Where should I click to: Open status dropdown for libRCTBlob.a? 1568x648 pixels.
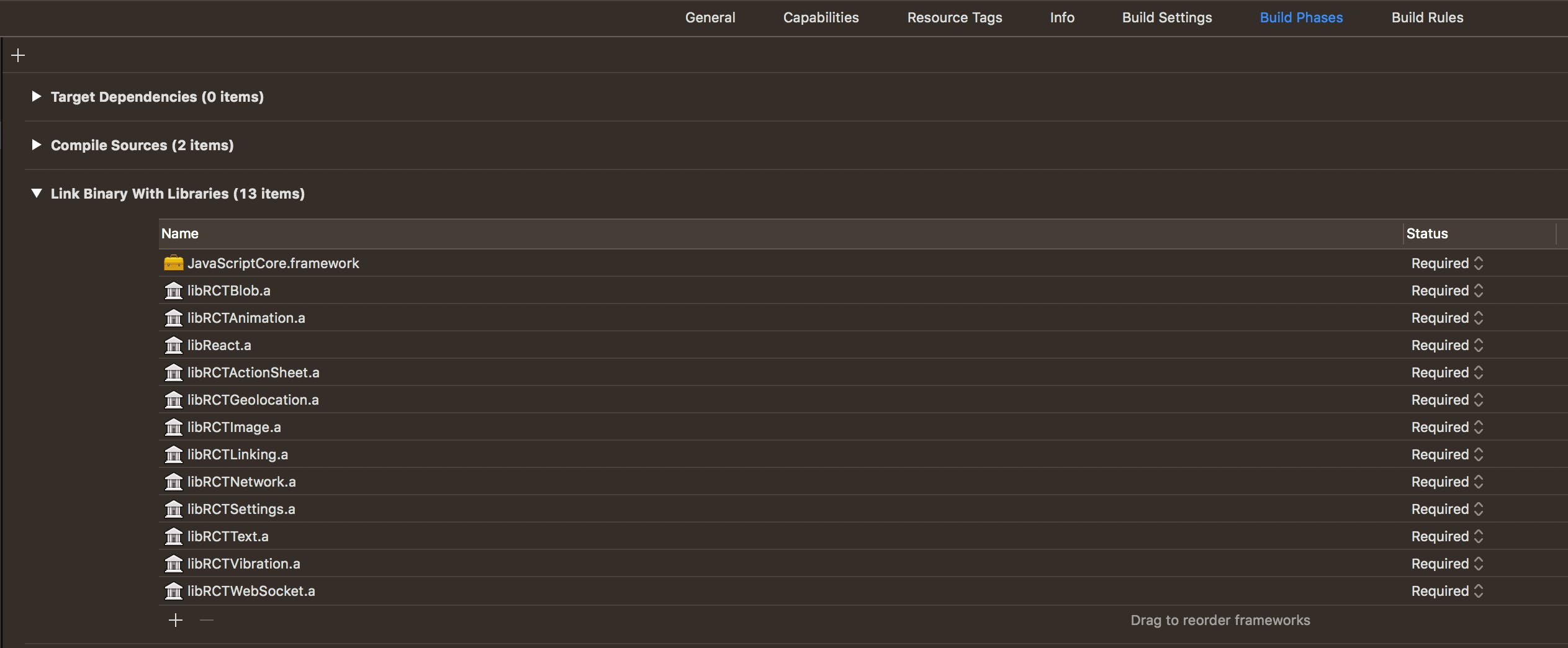pyautogui.click(x=1448, y=290)
